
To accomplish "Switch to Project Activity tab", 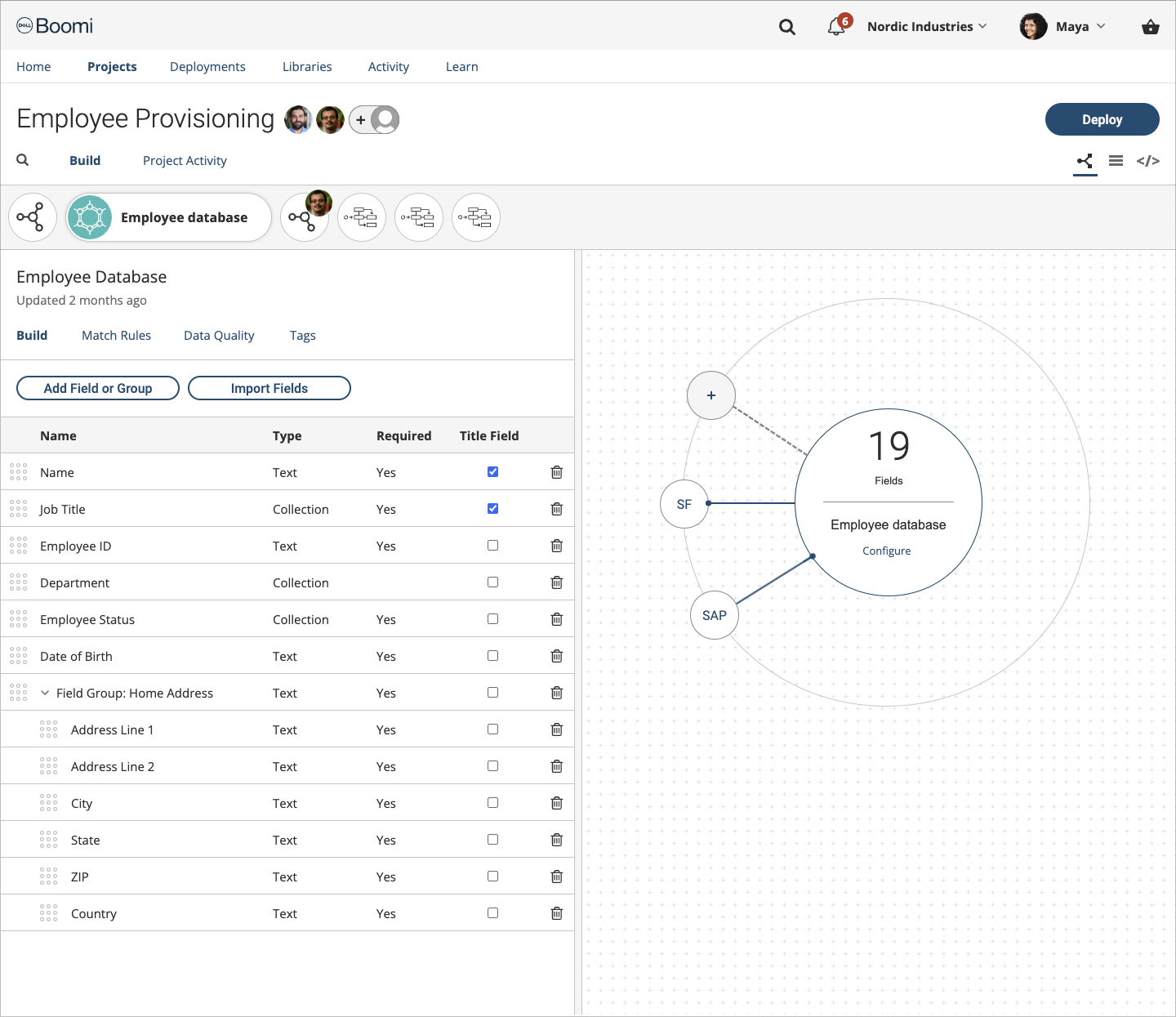I will (185, 161).
